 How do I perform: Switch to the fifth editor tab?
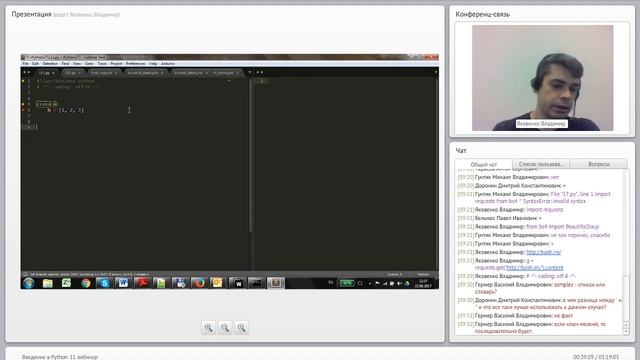pos(191,73)
